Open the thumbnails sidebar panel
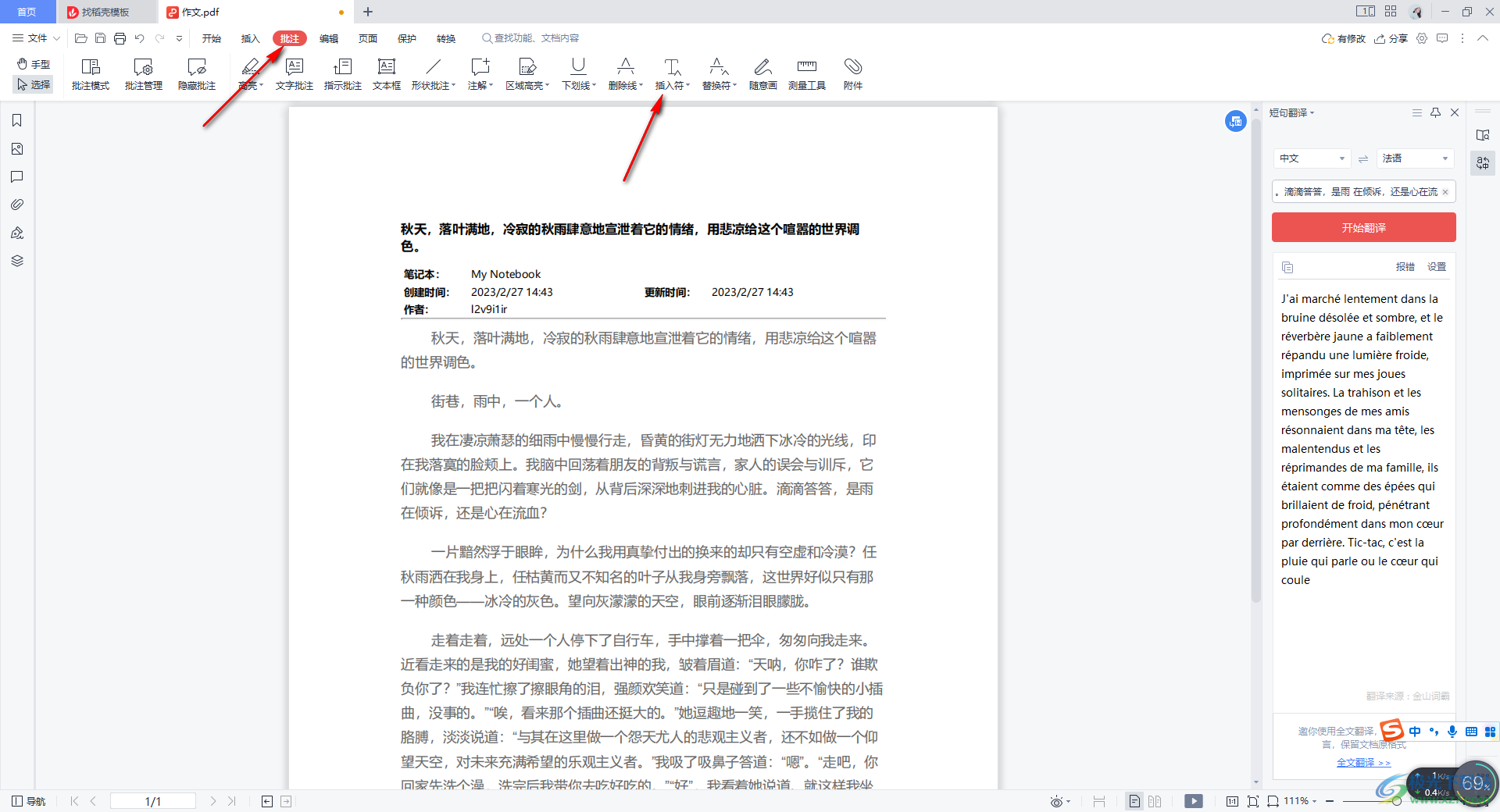 (17, 148)
